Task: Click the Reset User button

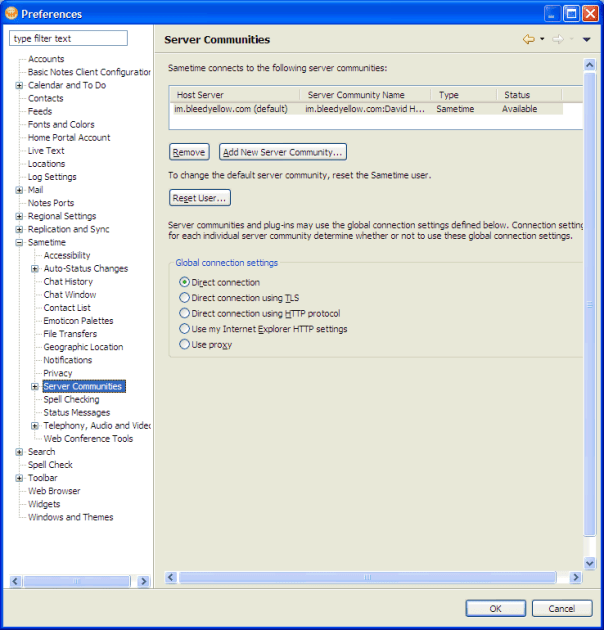Action: (x=199, y=198)
